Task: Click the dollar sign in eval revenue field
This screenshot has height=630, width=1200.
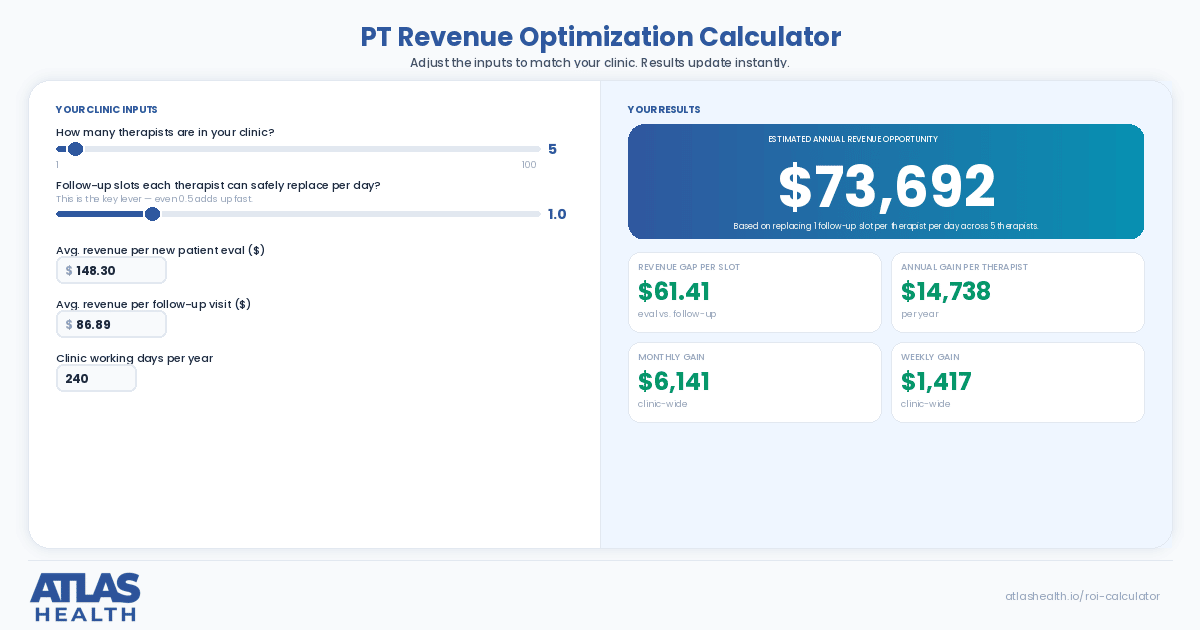Action: [69, 270]
